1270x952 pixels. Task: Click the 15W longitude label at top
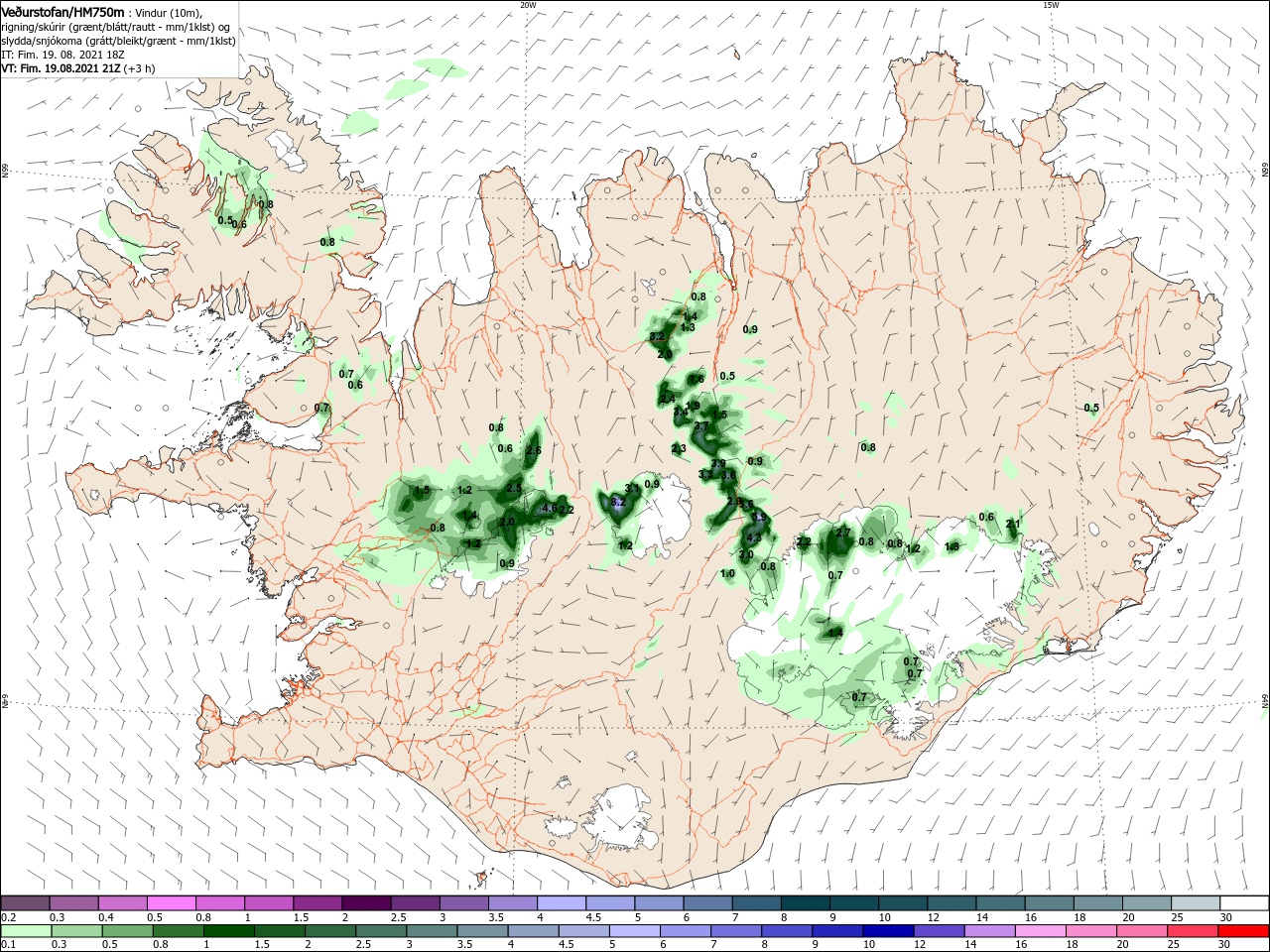point(1051,5)
